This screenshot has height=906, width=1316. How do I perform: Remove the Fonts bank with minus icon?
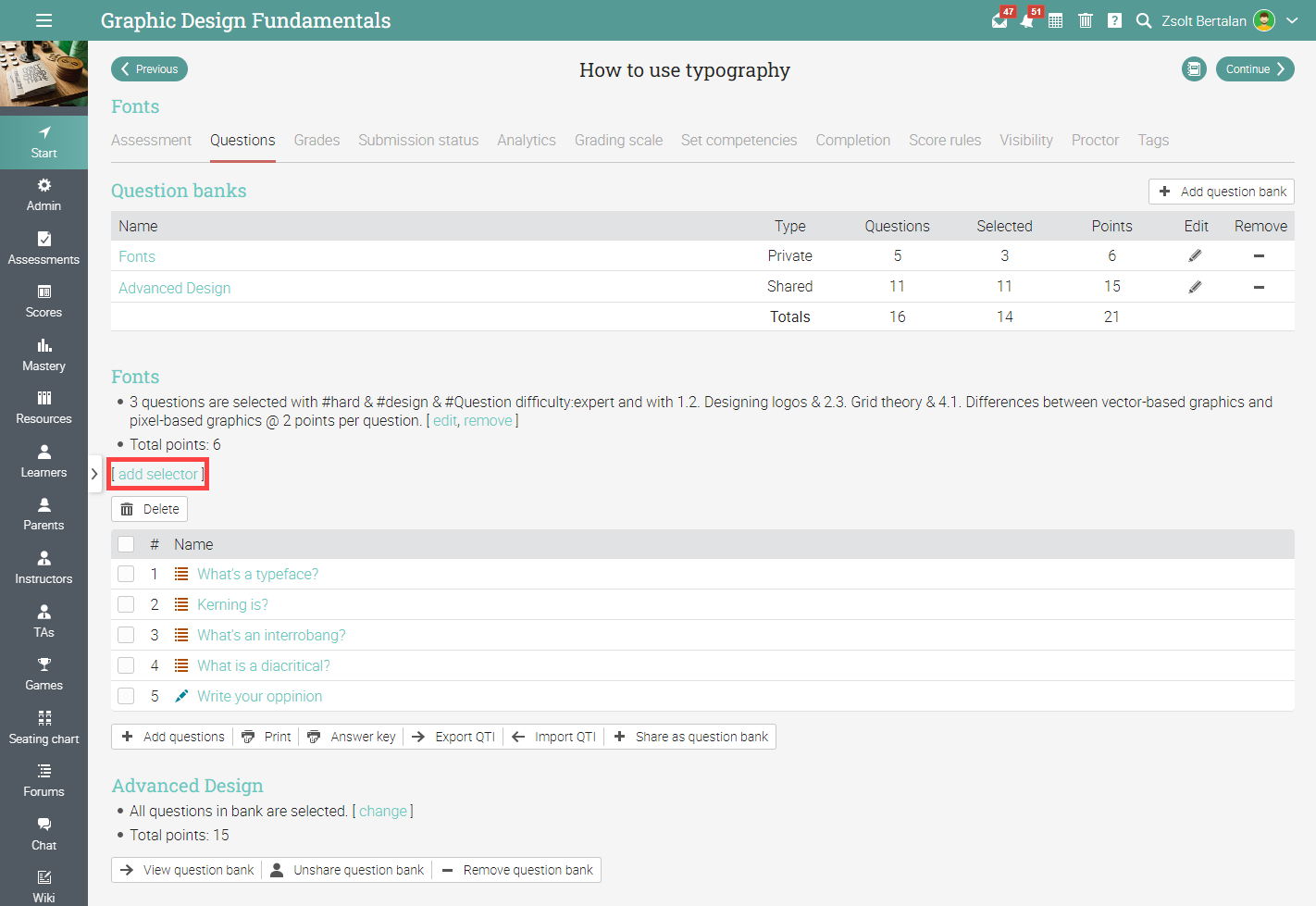pyautogui.click(x=1259, y=255)
